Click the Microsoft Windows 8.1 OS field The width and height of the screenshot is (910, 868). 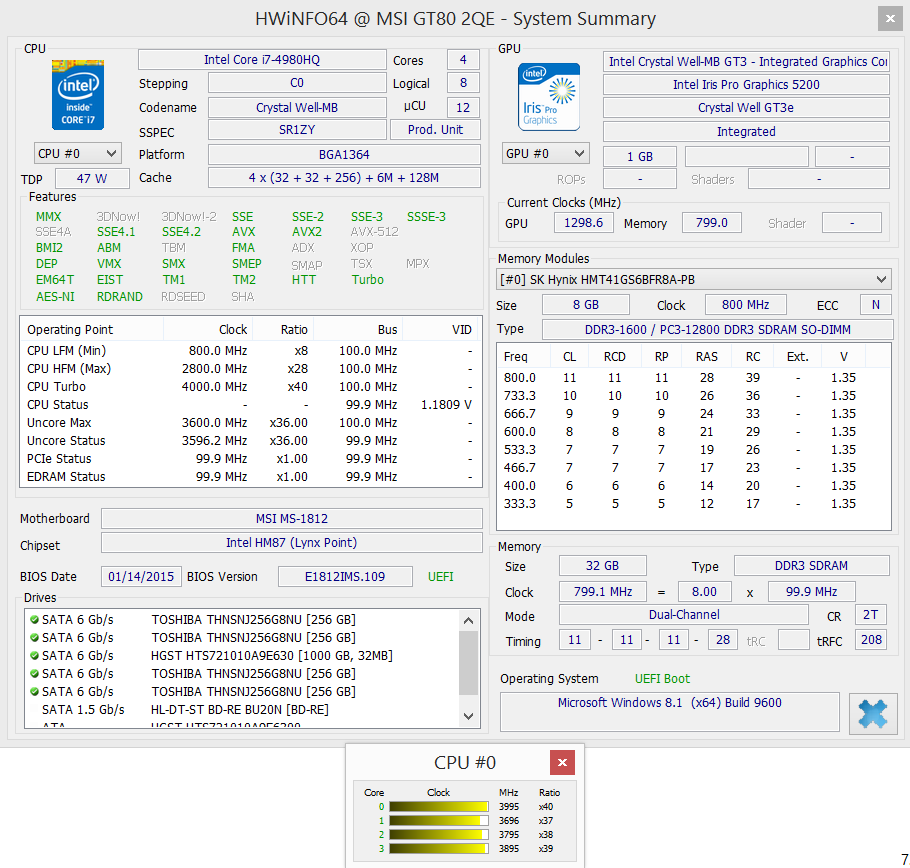(x=670, y=711)
